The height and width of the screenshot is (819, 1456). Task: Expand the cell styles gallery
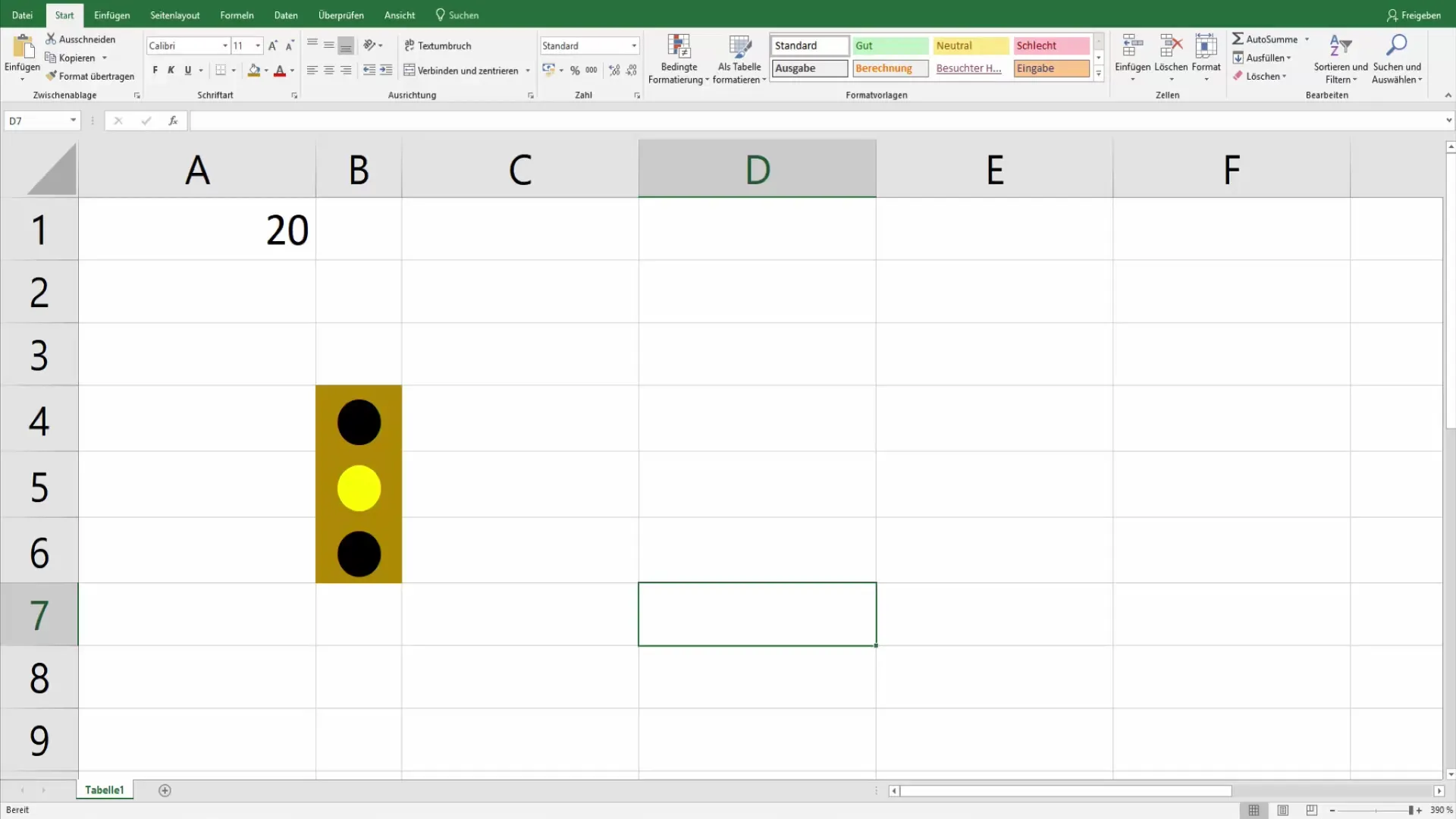pos(1098,74)
